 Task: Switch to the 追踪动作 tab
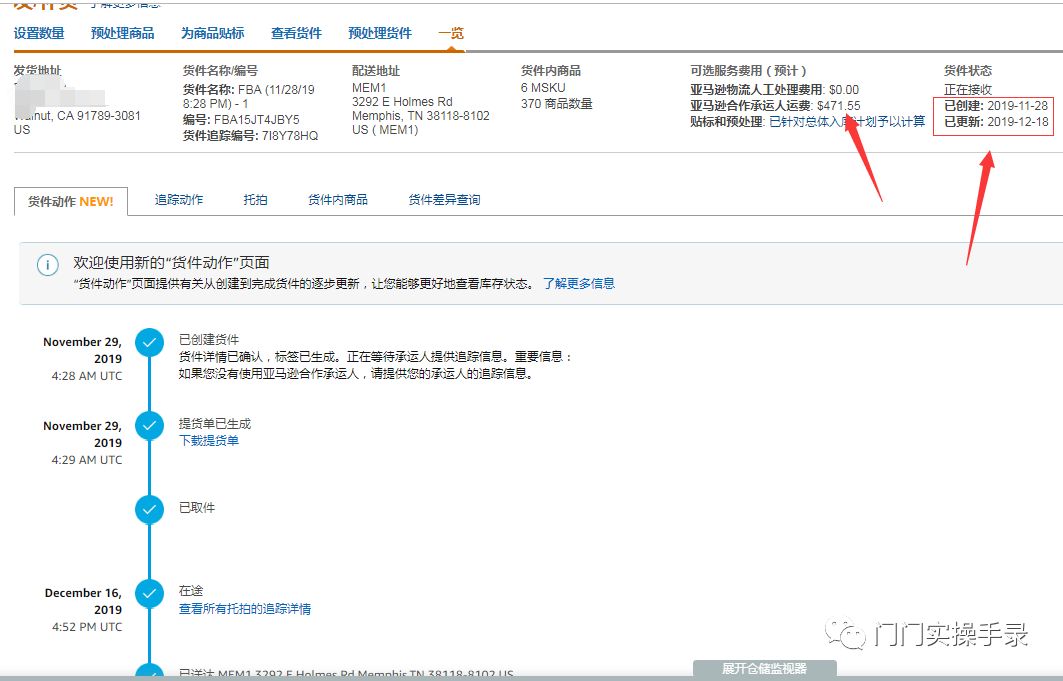(x=179, y=199)
